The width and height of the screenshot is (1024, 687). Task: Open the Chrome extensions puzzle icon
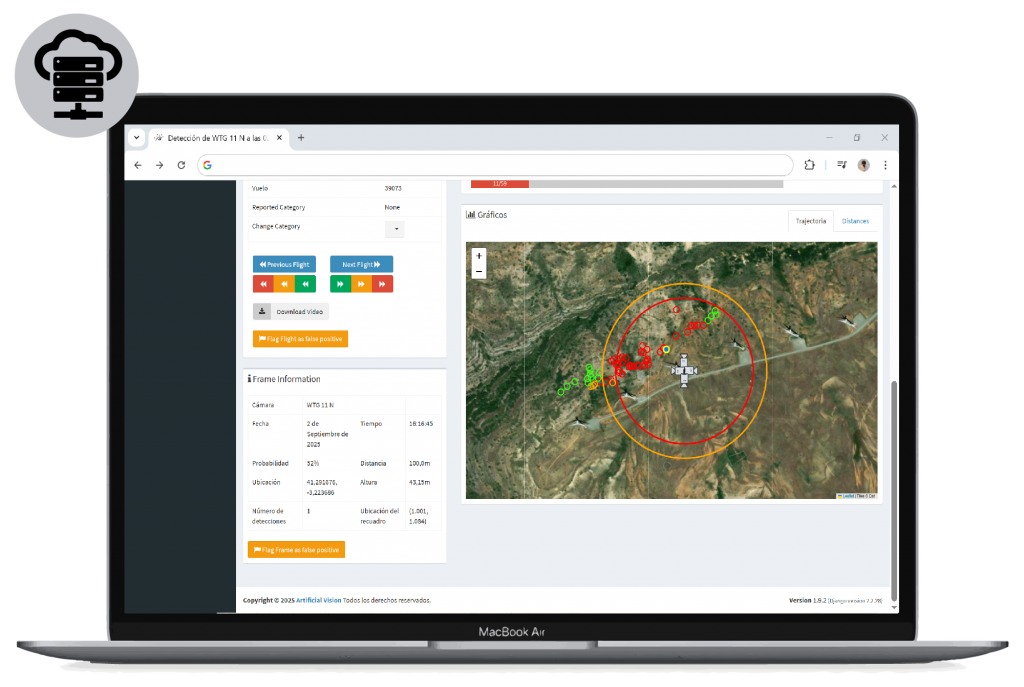coord(809,165)
